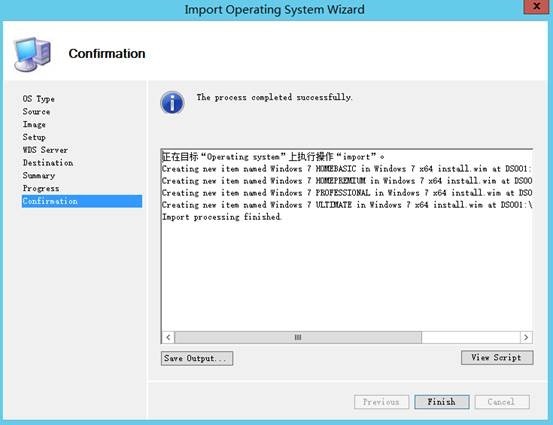Select the Summary wizard step
This screenshot has height=425, width=553.
coord(39,175)
